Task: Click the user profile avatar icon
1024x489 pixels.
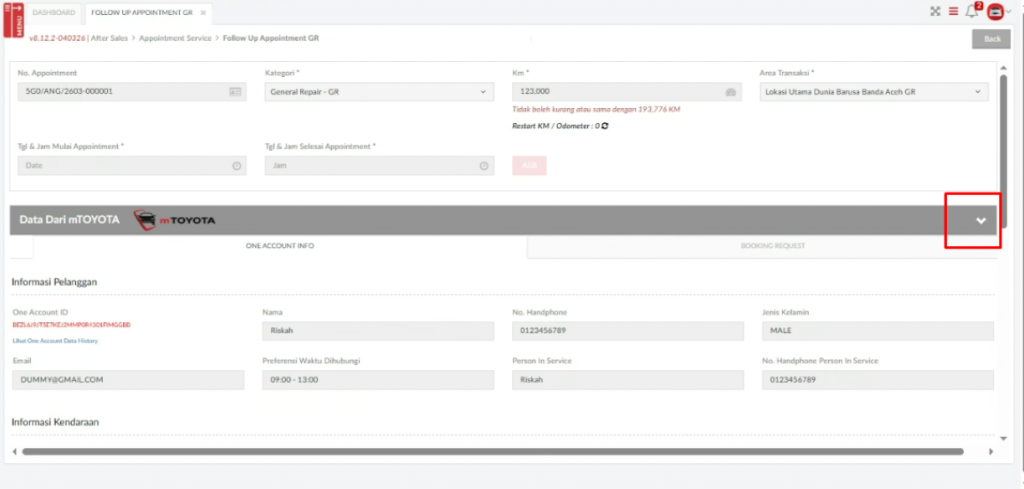Action: (995, 12)
